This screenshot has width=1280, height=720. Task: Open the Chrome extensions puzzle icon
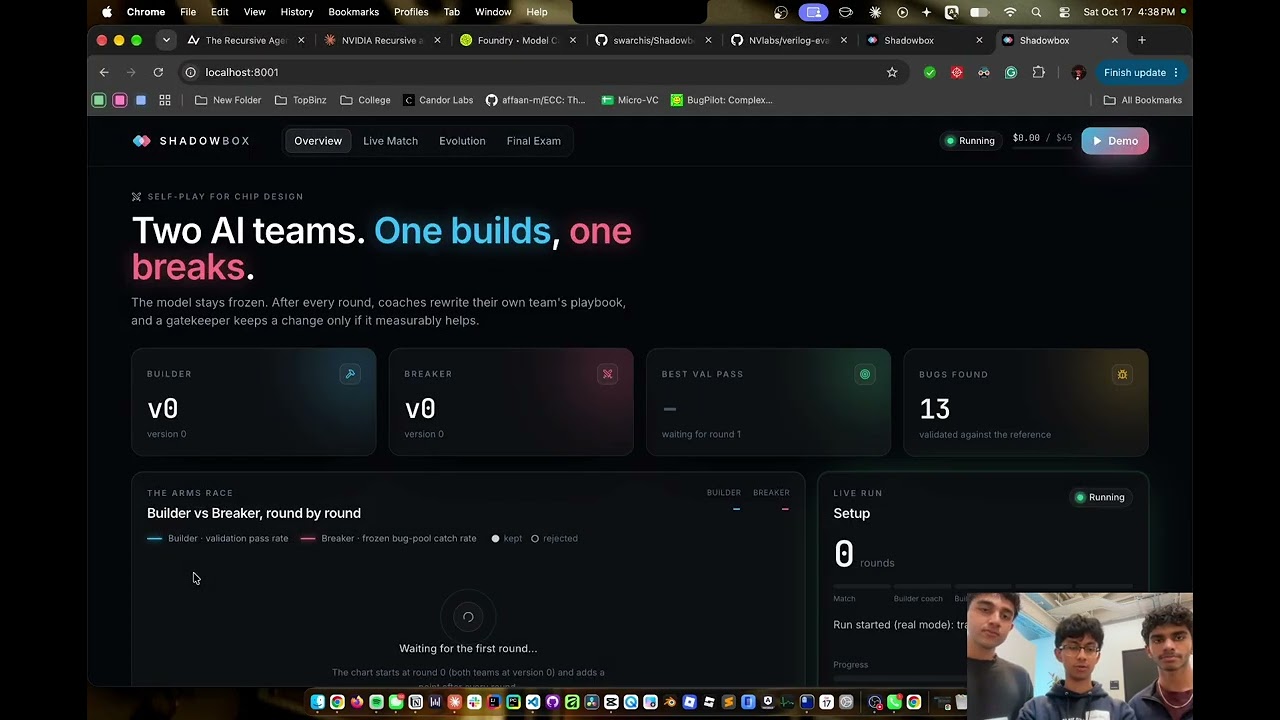tap(1038, 72)
